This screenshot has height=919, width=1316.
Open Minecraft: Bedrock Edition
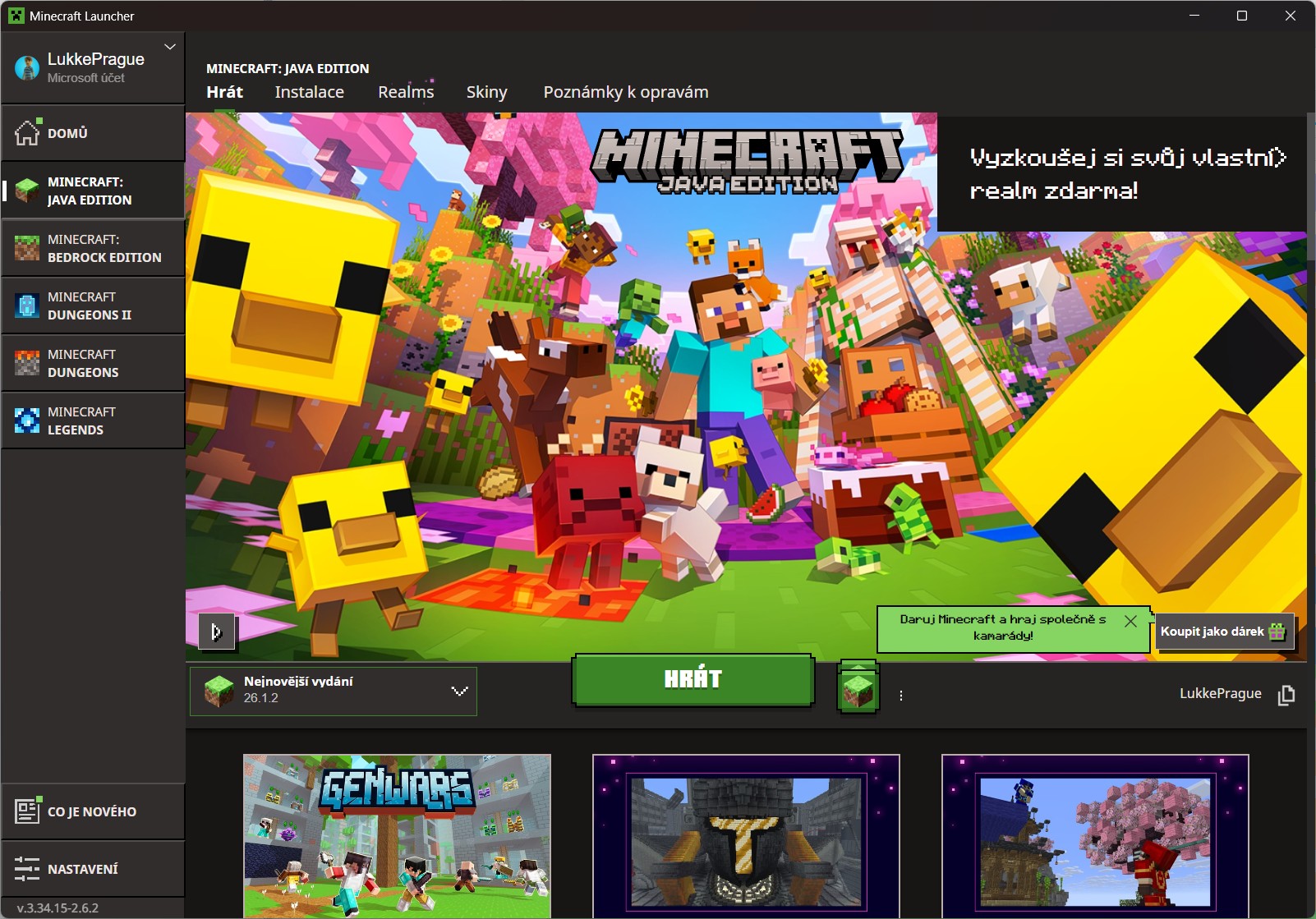[x=93, y=248]
